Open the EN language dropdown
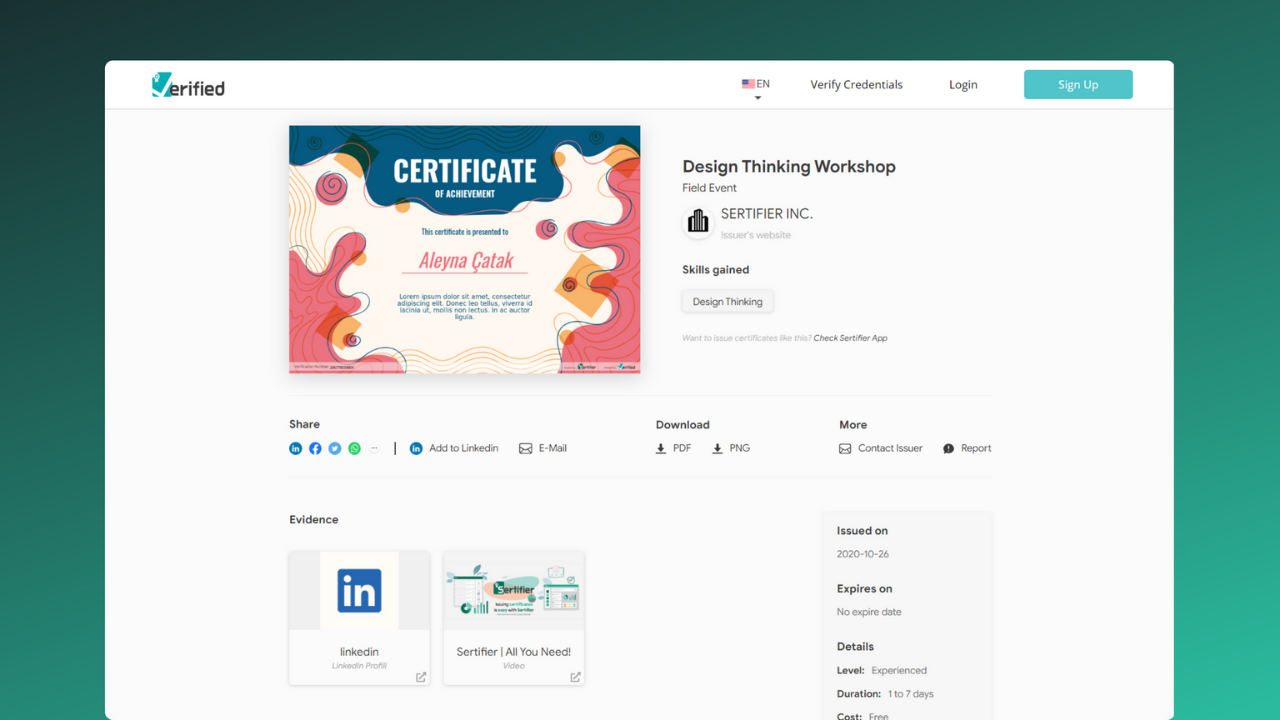Viewport: 1280px width, 720px height. click(756, 86)
